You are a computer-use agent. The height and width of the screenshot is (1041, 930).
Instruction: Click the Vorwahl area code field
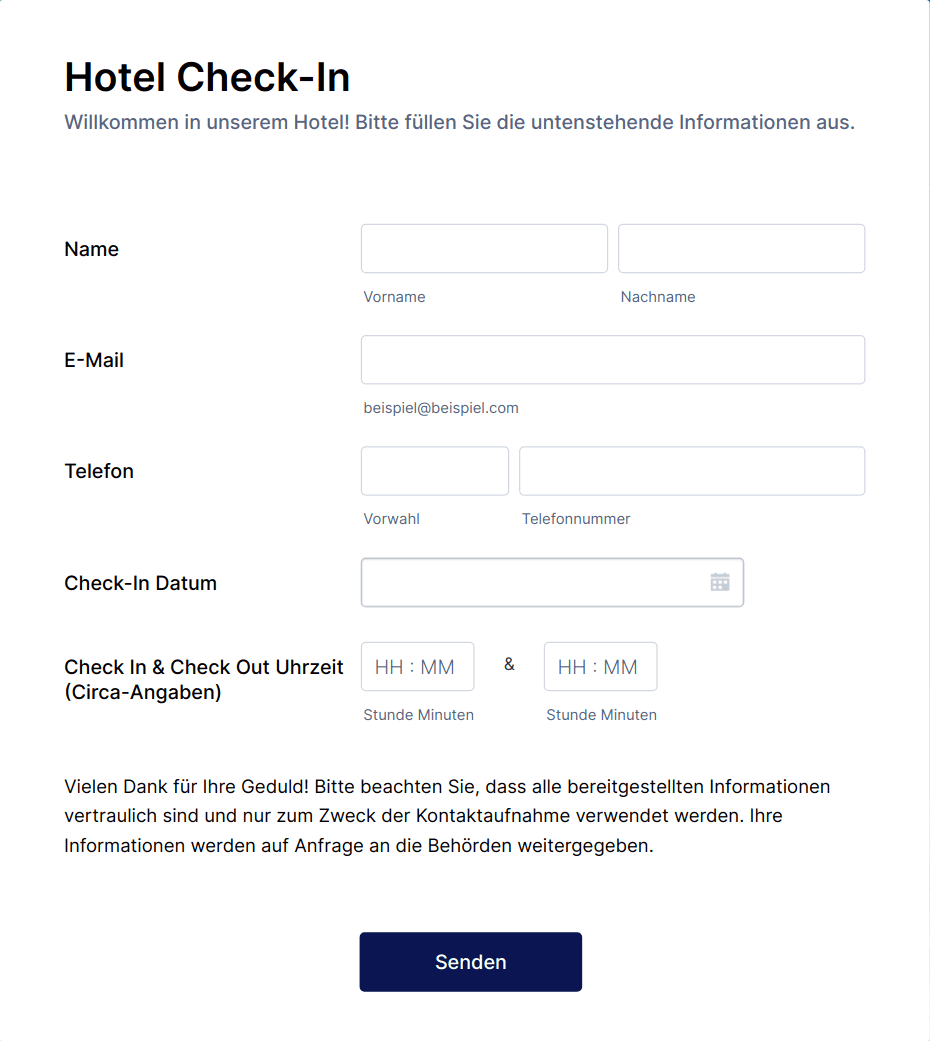435,471
